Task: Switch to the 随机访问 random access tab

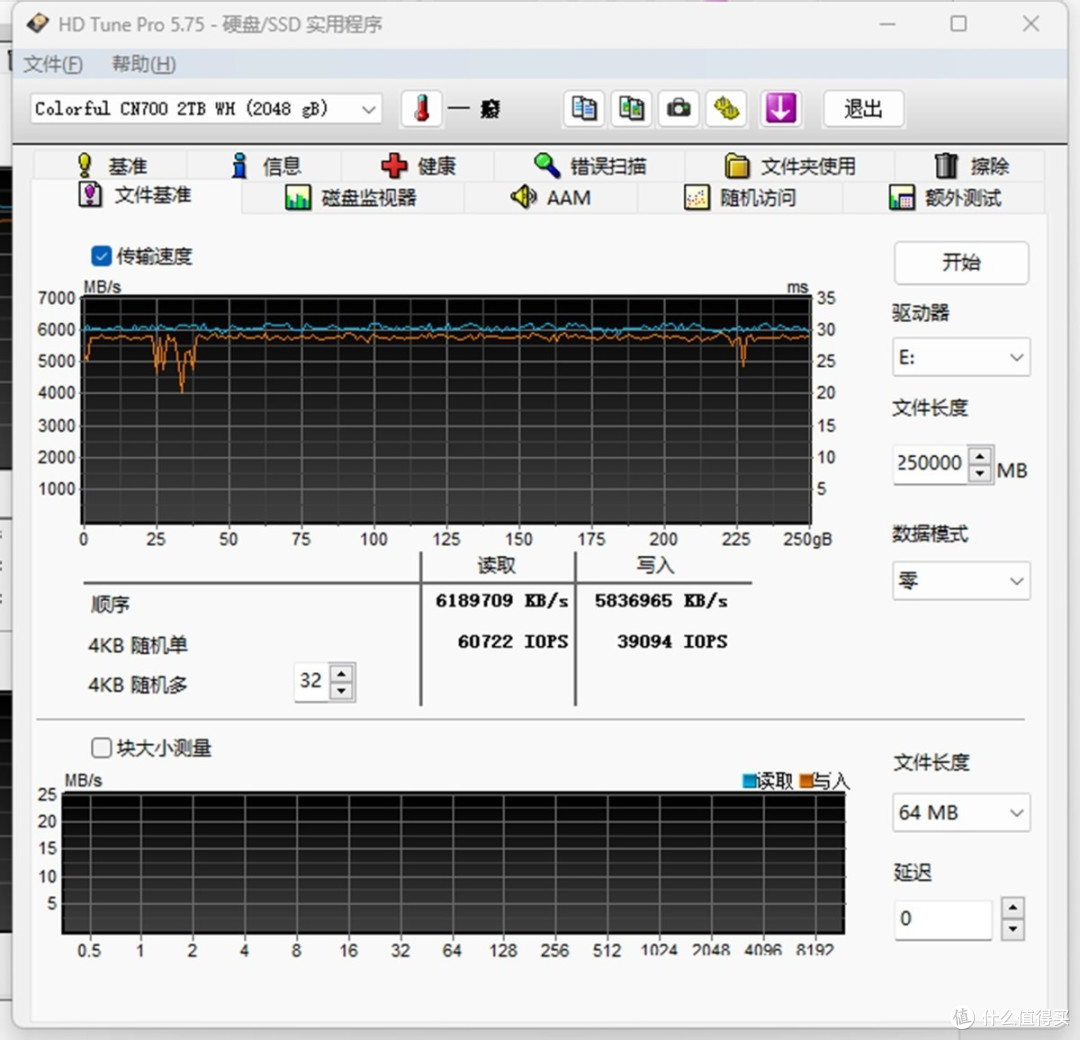Action: click(740, 198)
